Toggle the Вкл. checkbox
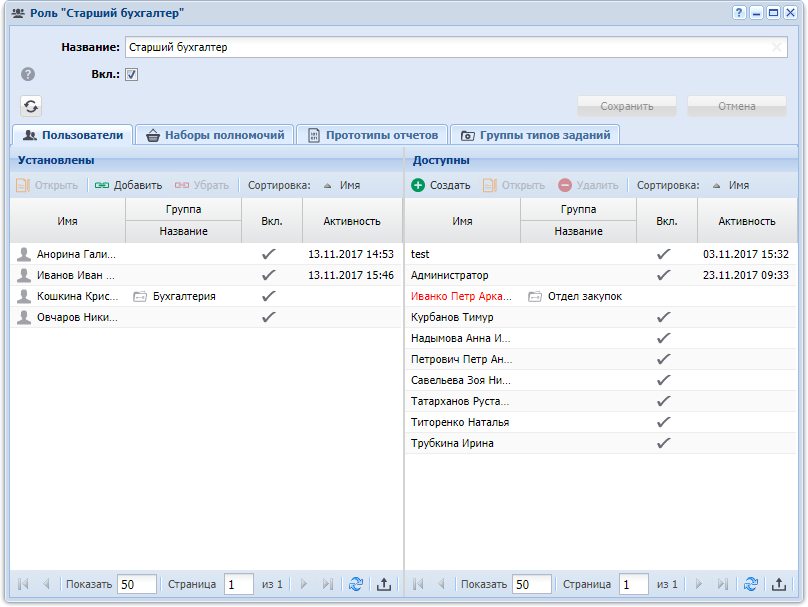 (x=131, y=74)
